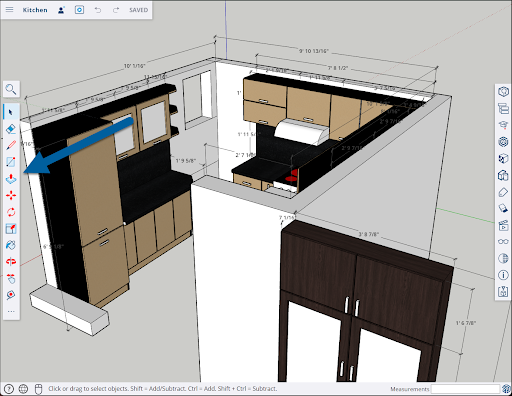
Task: Expand more tools with the ellipsis
Action: [x=11, y=311]
